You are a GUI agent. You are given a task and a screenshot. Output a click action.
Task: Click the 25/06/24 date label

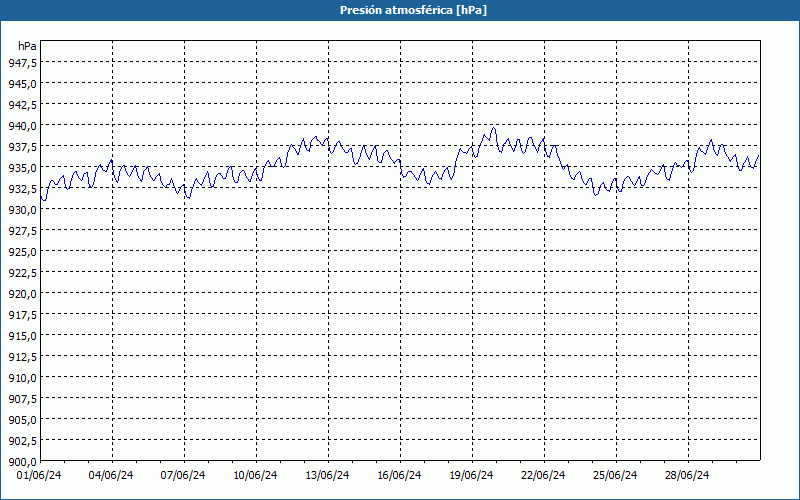point(615,476)
